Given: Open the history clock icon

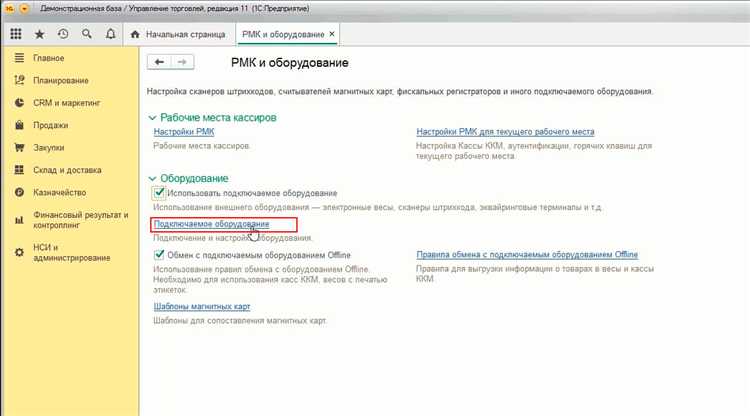Looking at the screenshot, I should click(63, 34).
